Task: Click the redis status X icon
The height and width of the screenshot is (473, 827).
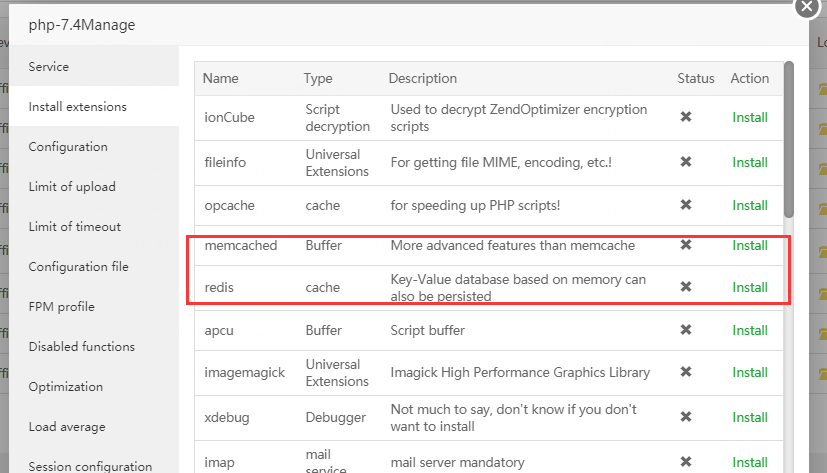Action: coord(686,287)
